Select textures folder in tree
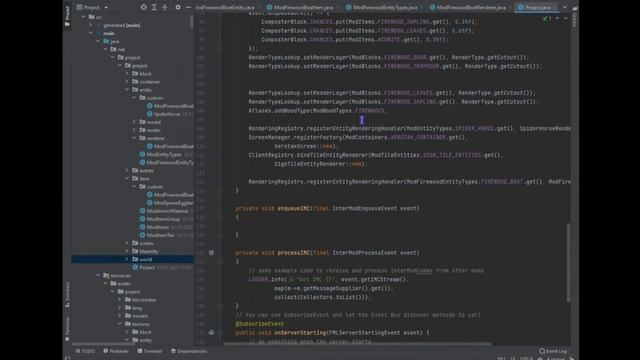Screen dimensions: 640x360 click(141, 324)
